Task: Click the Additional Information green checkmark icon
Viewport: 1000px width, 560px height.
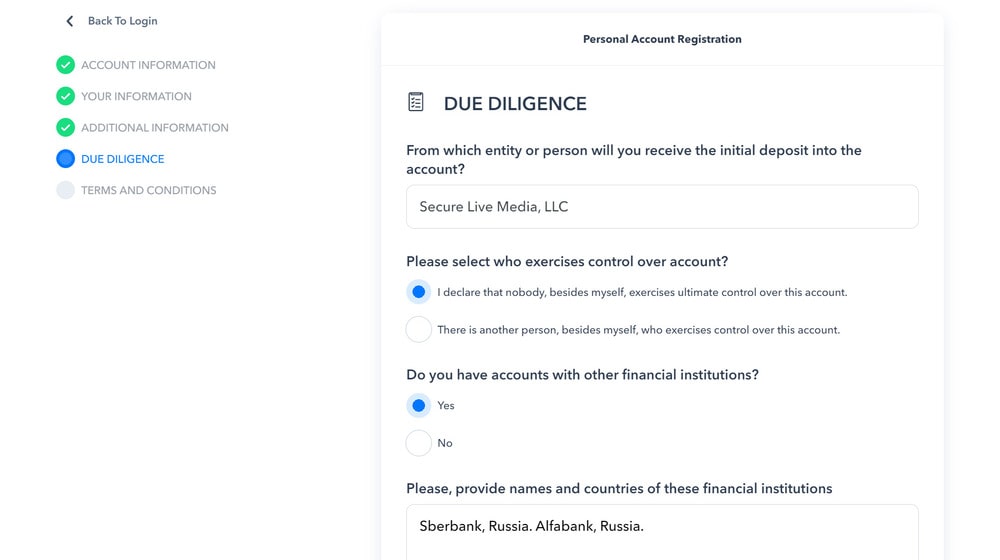Action: (x=65, y=128)
